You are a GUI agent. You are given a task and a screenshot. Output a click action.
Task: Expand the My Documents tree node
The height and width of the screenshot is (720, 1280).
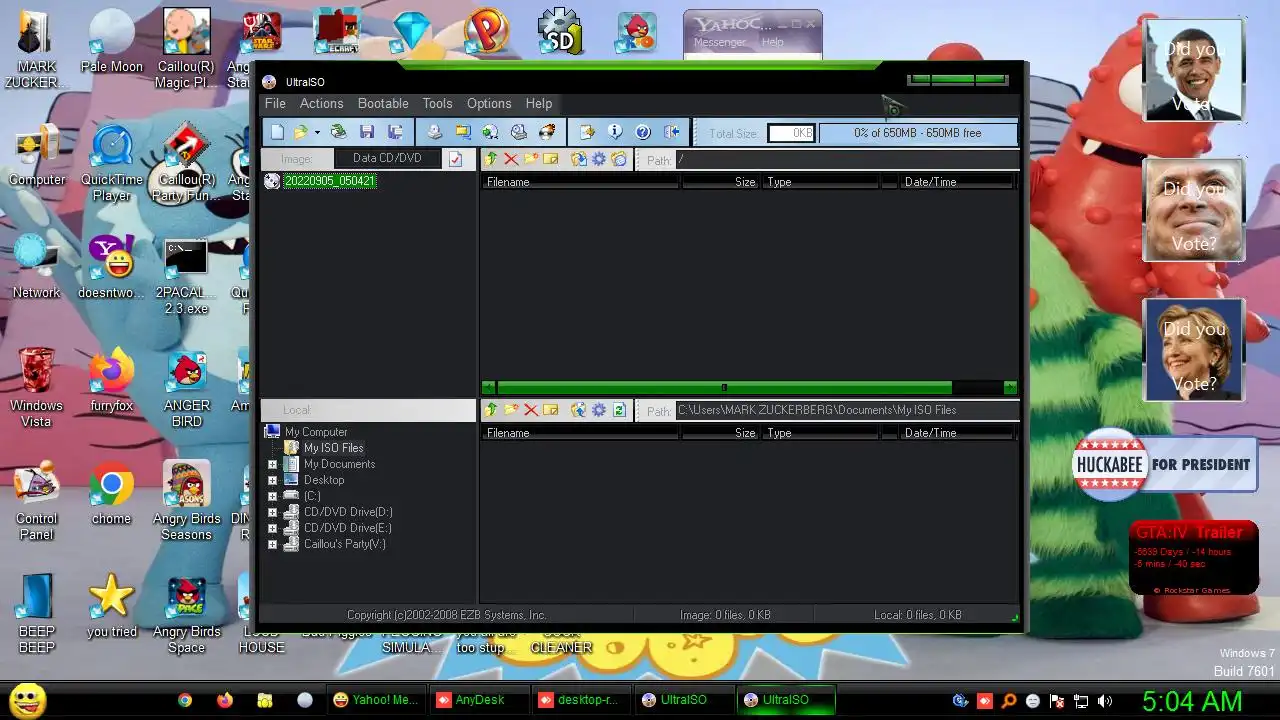272,465
